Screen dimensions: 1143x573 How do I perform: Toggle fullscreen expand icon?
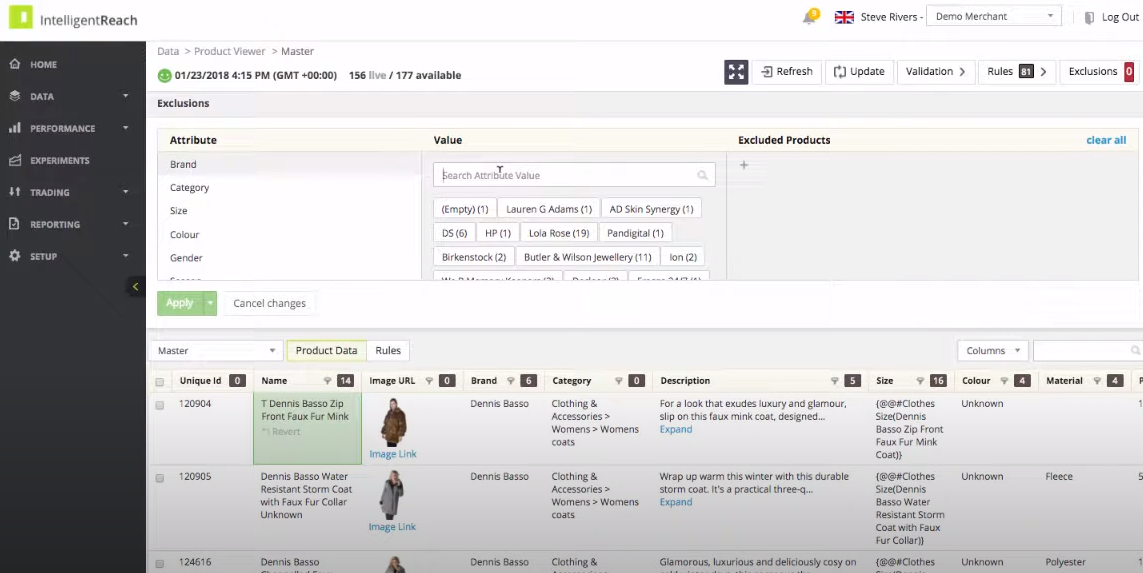tap(736, 71)
